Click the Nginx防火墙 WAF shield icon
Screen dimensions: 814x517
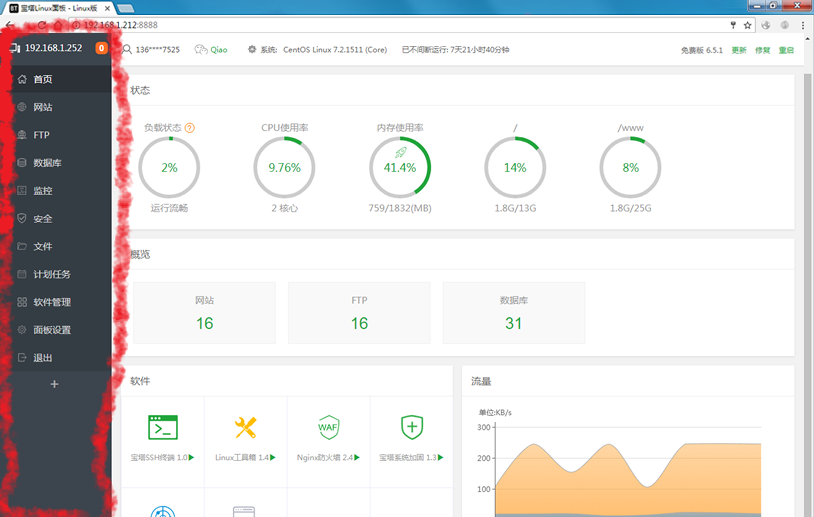(x=328, y=427)
